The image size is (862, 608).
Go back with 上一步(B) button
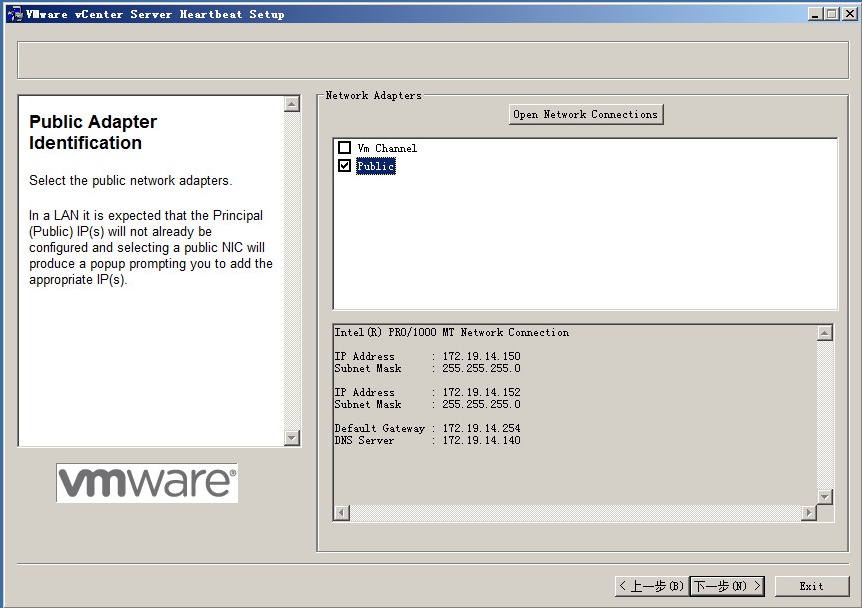point(651,586)
